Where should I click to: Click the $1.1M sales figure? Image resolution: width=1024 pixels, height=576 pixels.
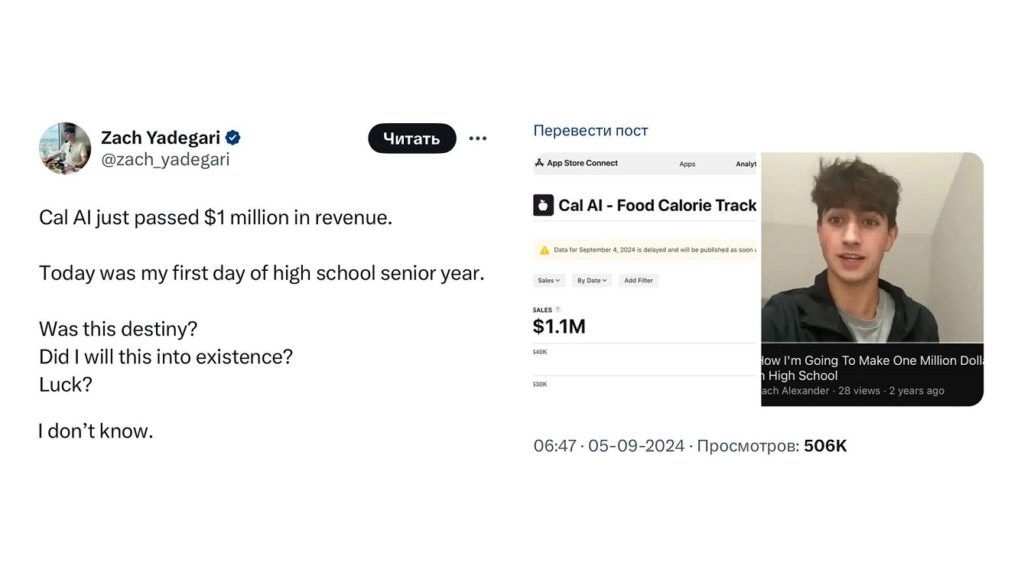(x=559, y=327)
